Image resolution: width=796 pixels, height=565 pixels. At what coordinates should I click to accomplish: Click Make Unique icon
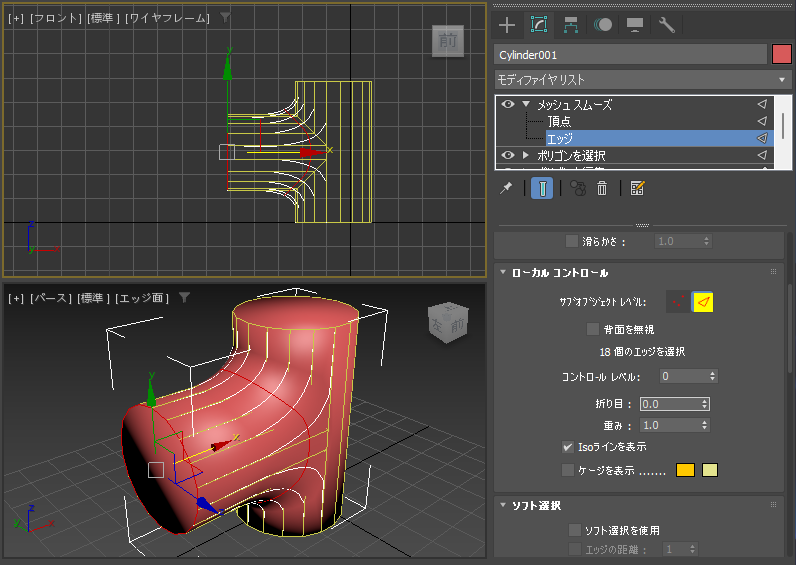tap(578, 188)
